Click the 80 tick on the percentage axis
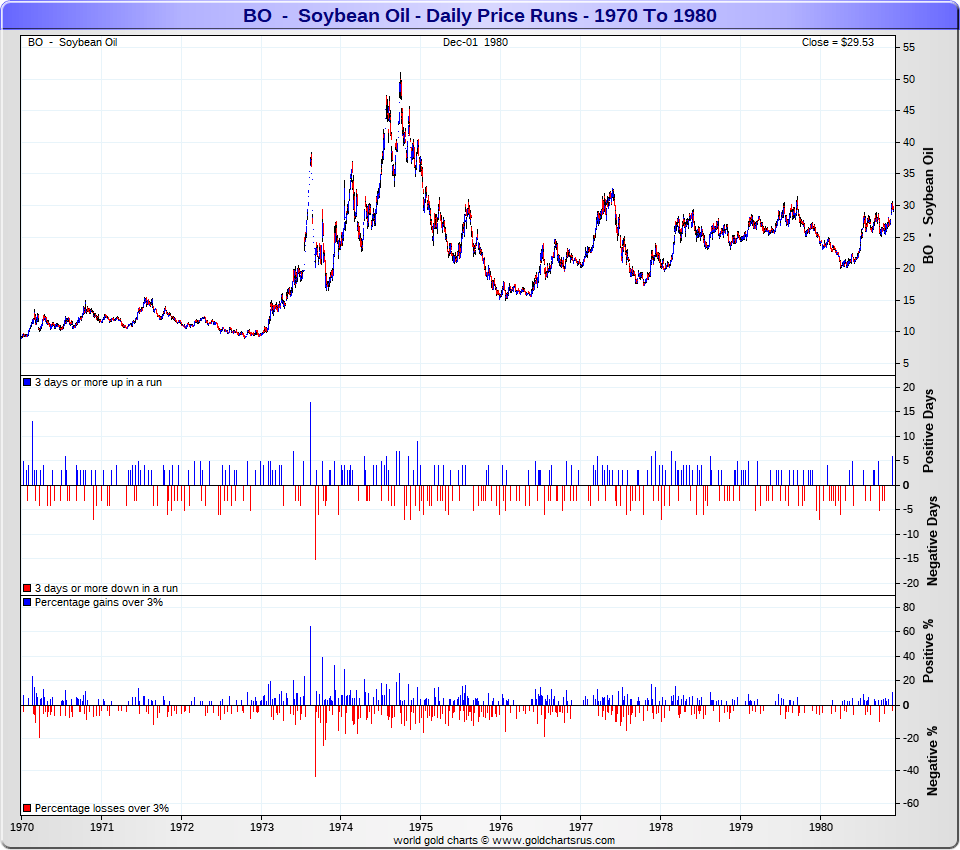This screenshot has width=960, height=850. pos(909,607)
